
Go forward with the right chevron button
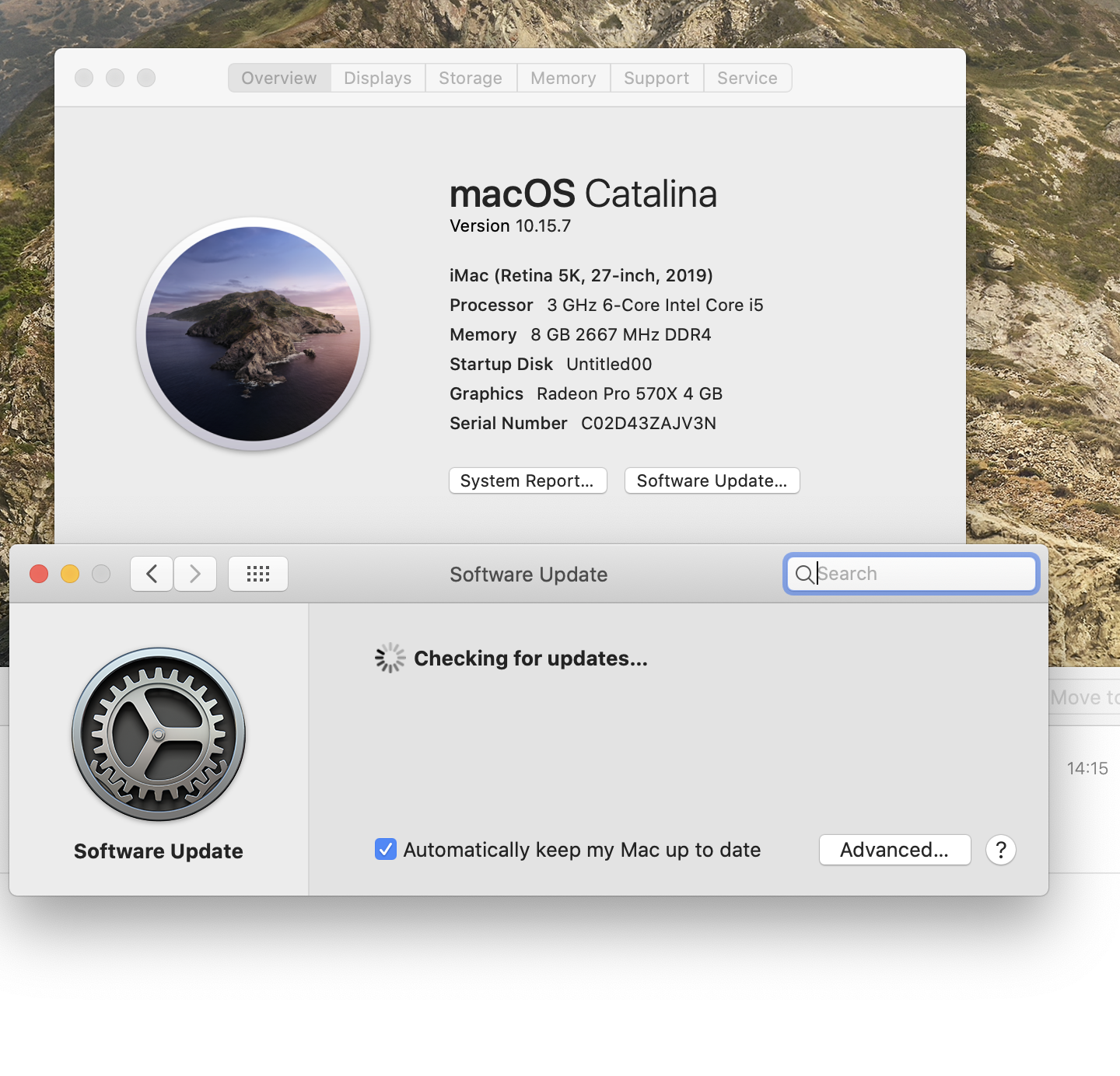[x=195, y=574]
